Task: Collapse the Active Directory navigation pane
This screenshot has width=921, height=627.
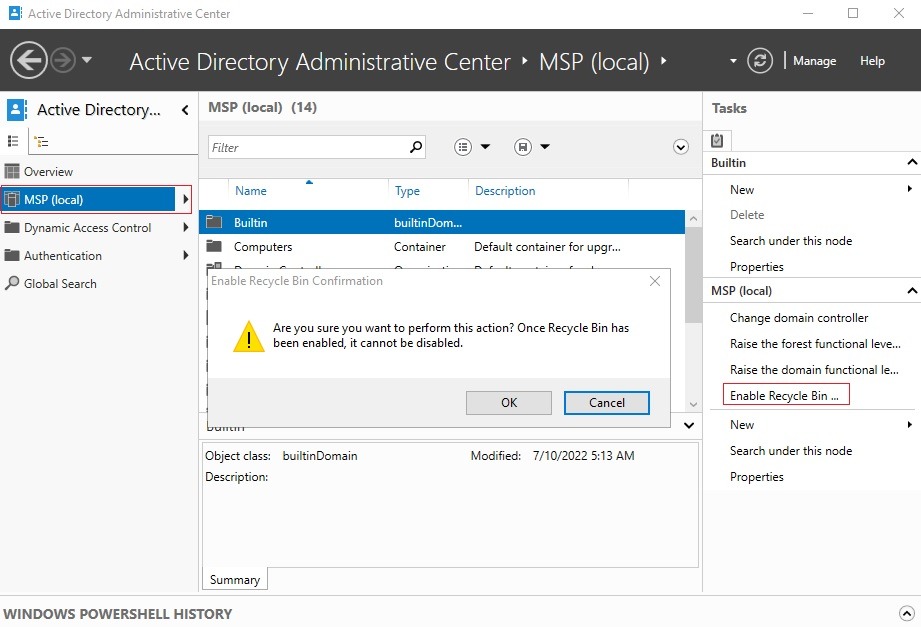Action: 185,110
